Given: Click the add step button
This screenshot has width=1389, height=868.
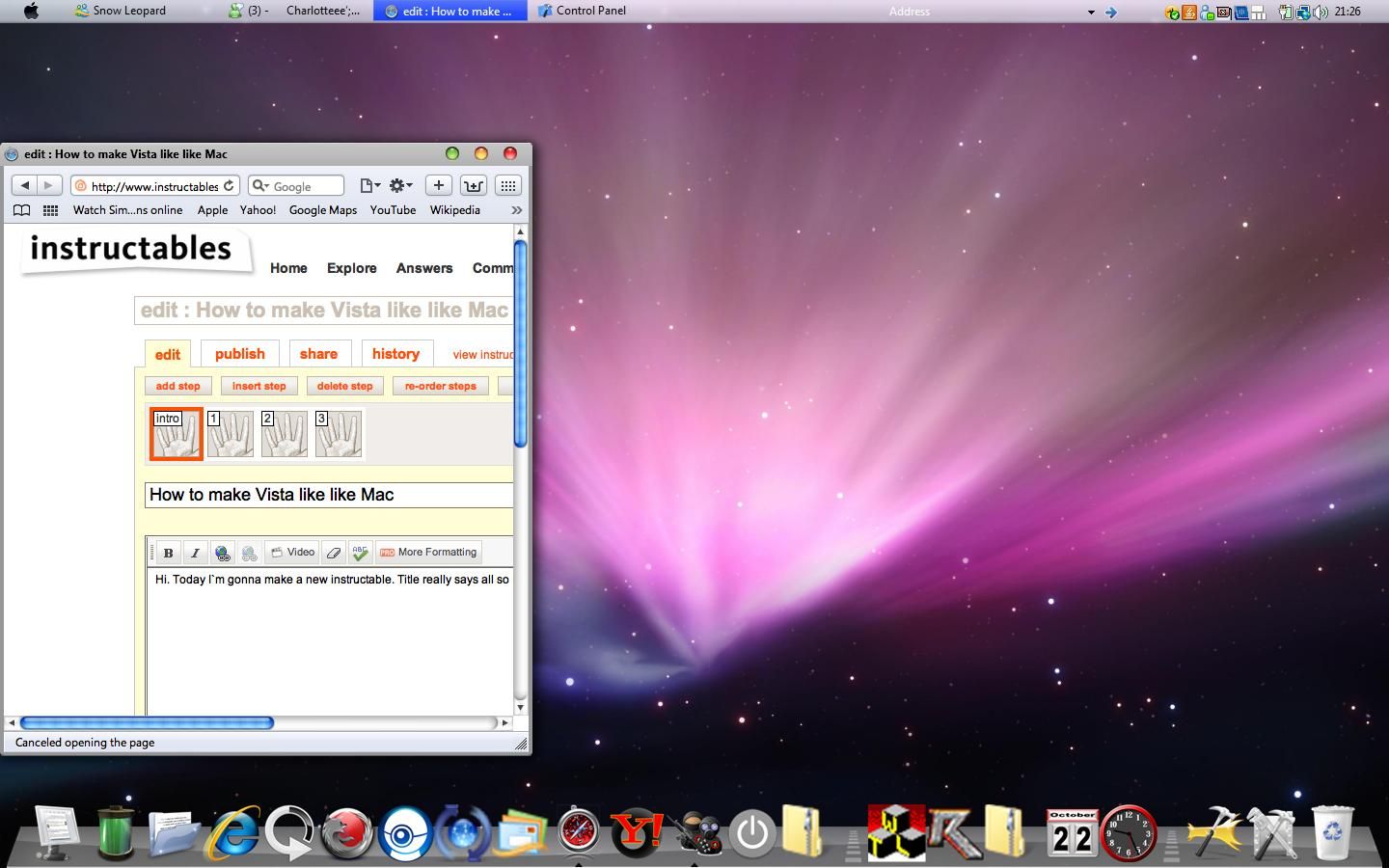Looking at the screenshot, I should coord(177,386).
